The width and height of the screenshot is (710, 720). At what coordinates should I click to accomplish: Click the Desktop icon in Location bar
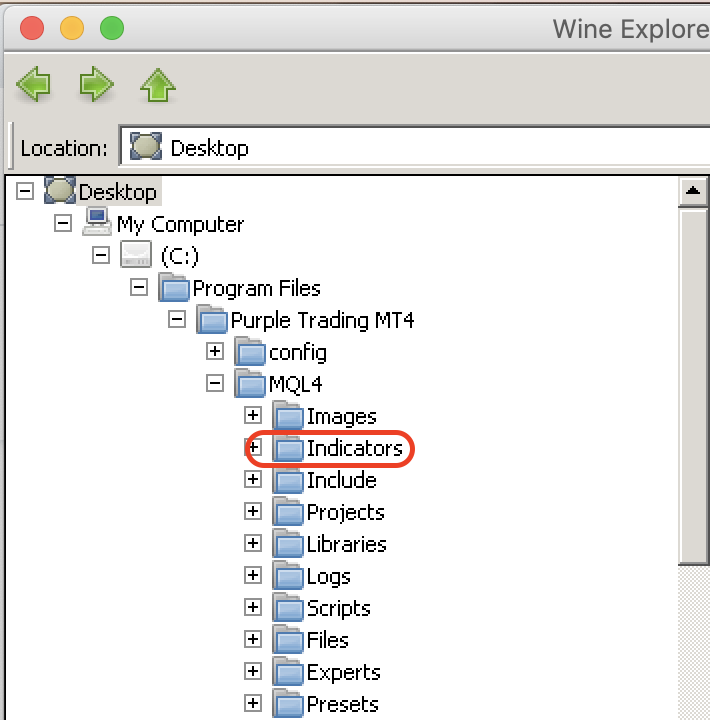pyautogui.click(x=146, y=147)
